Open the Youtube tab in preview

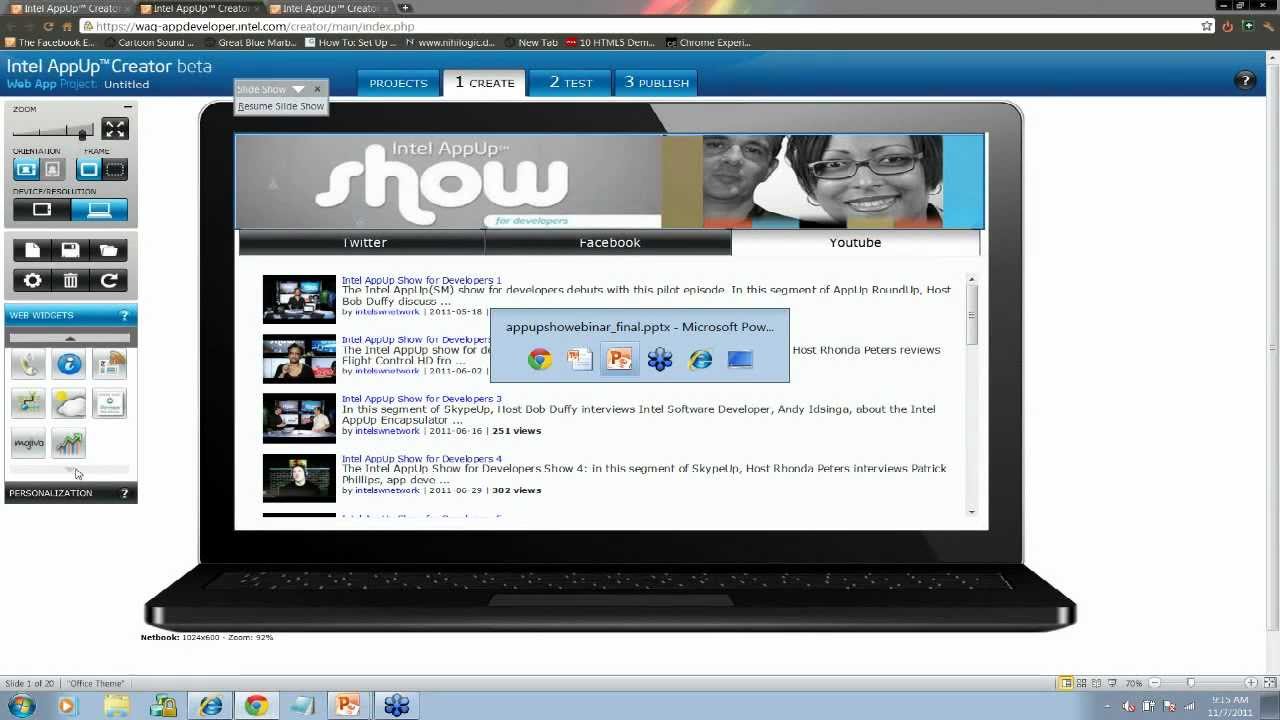(x=855, y=242)
